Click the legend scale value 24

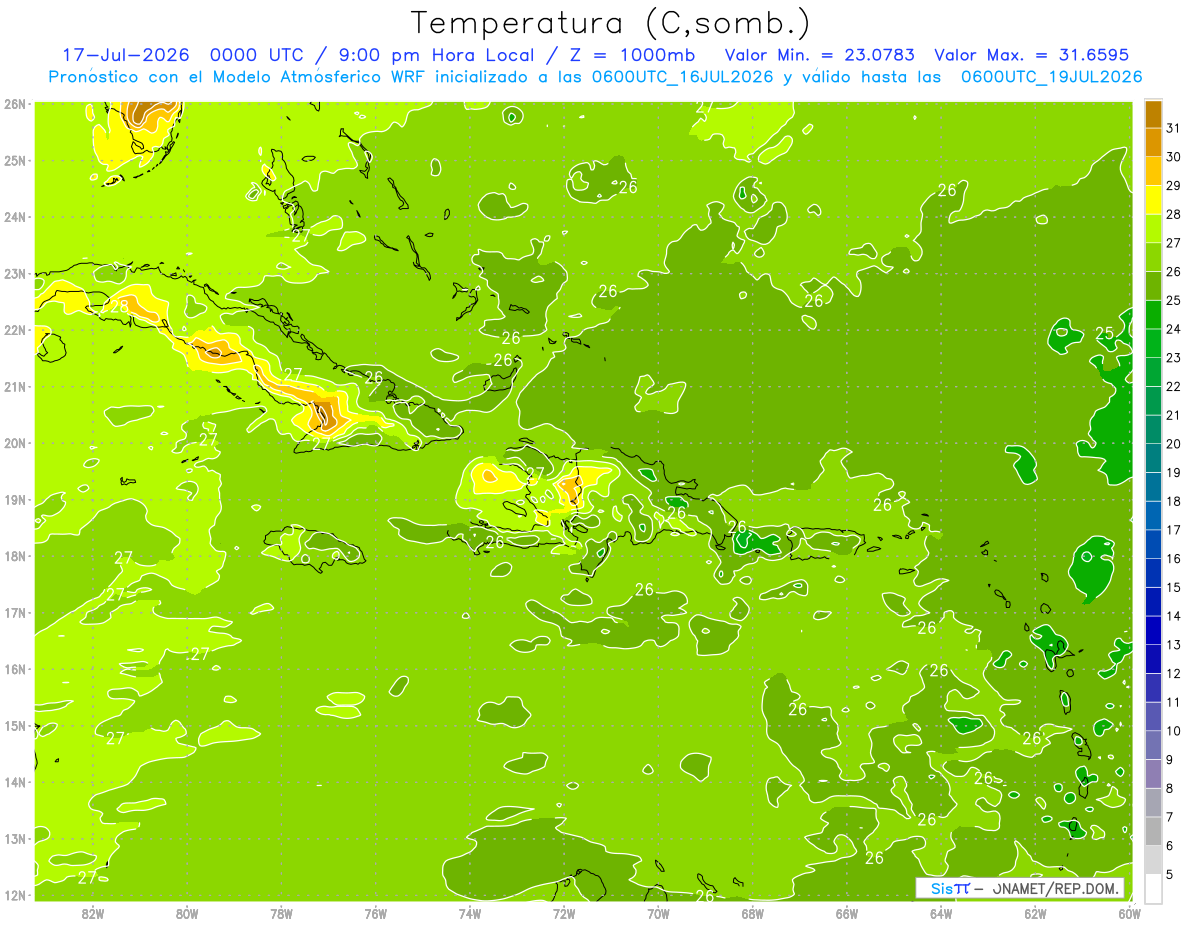[x=1173, y=329]
